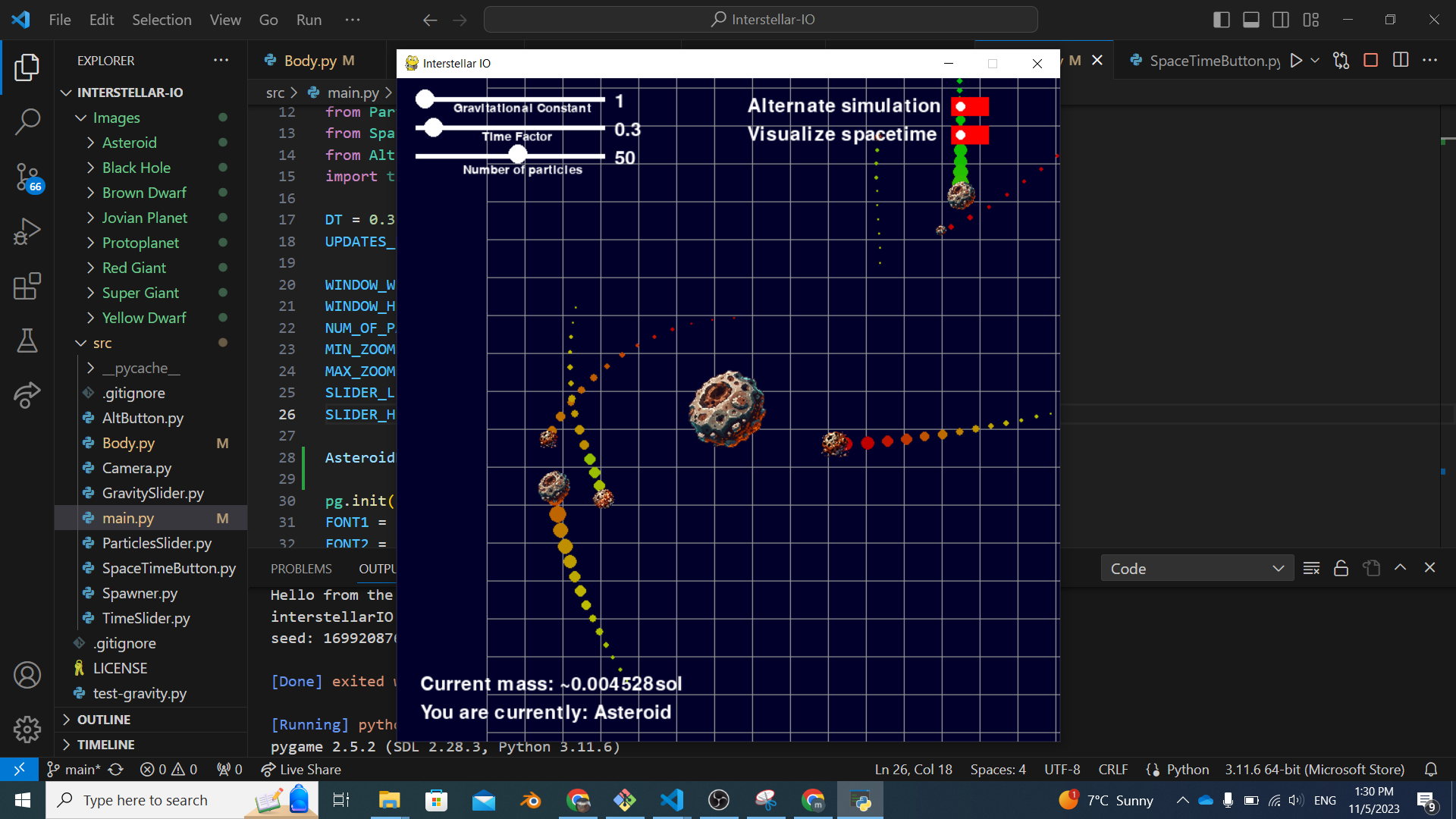1456x819 pixels.
Task: Open Run and Debug view
Action: pos(27,231)
